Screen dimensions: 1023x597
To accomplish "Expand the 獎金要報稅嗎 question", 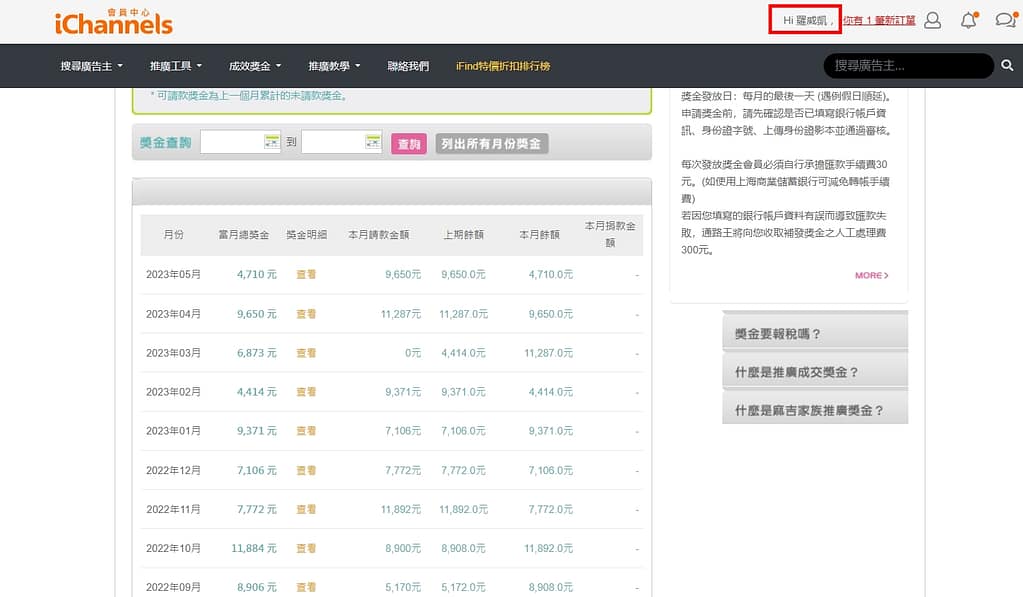I will tap(814, 335).
